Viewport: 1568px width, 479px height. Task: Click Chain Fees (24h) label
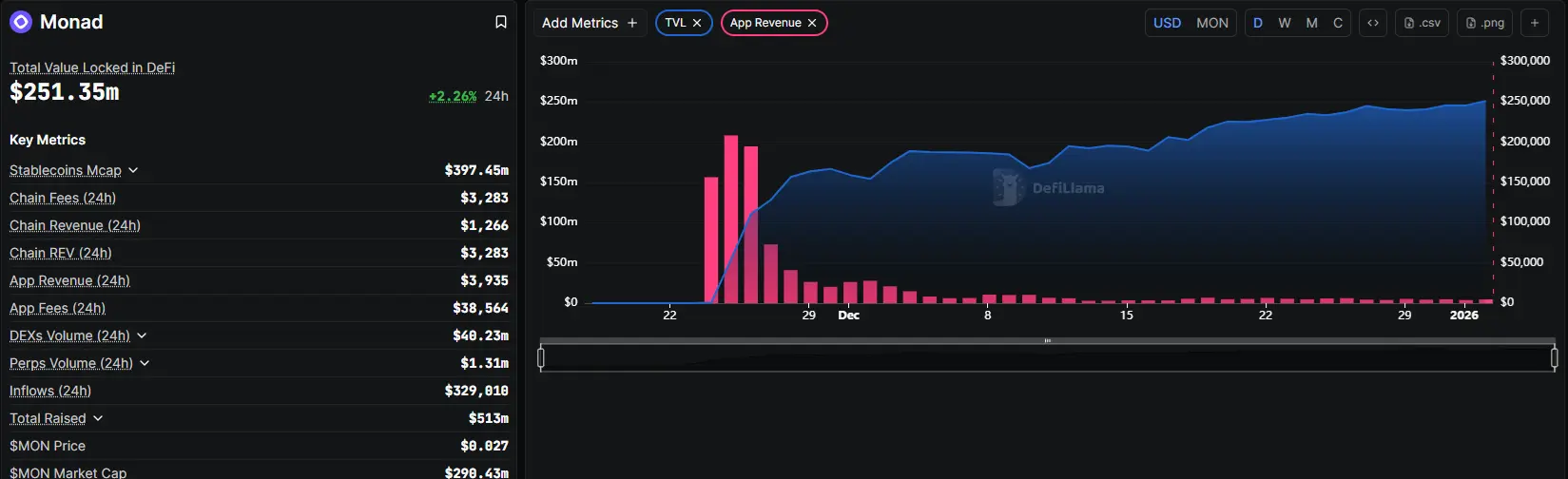[63, 198]
